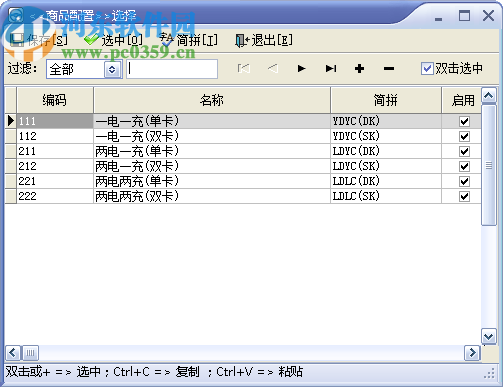Add a new record with plus icon
503x387 pixels.
point(359,69)
